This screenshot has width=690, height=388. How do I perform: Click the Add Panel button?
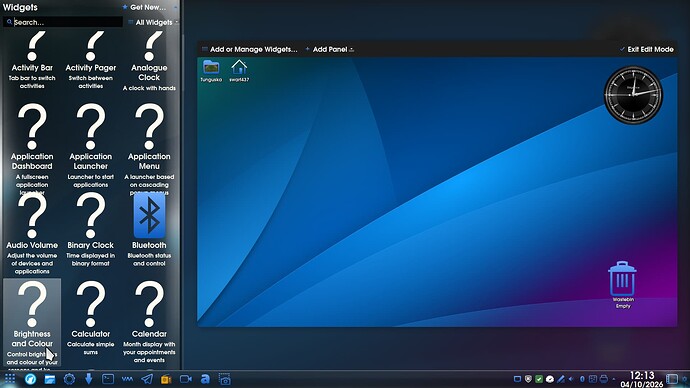point(330,49)
